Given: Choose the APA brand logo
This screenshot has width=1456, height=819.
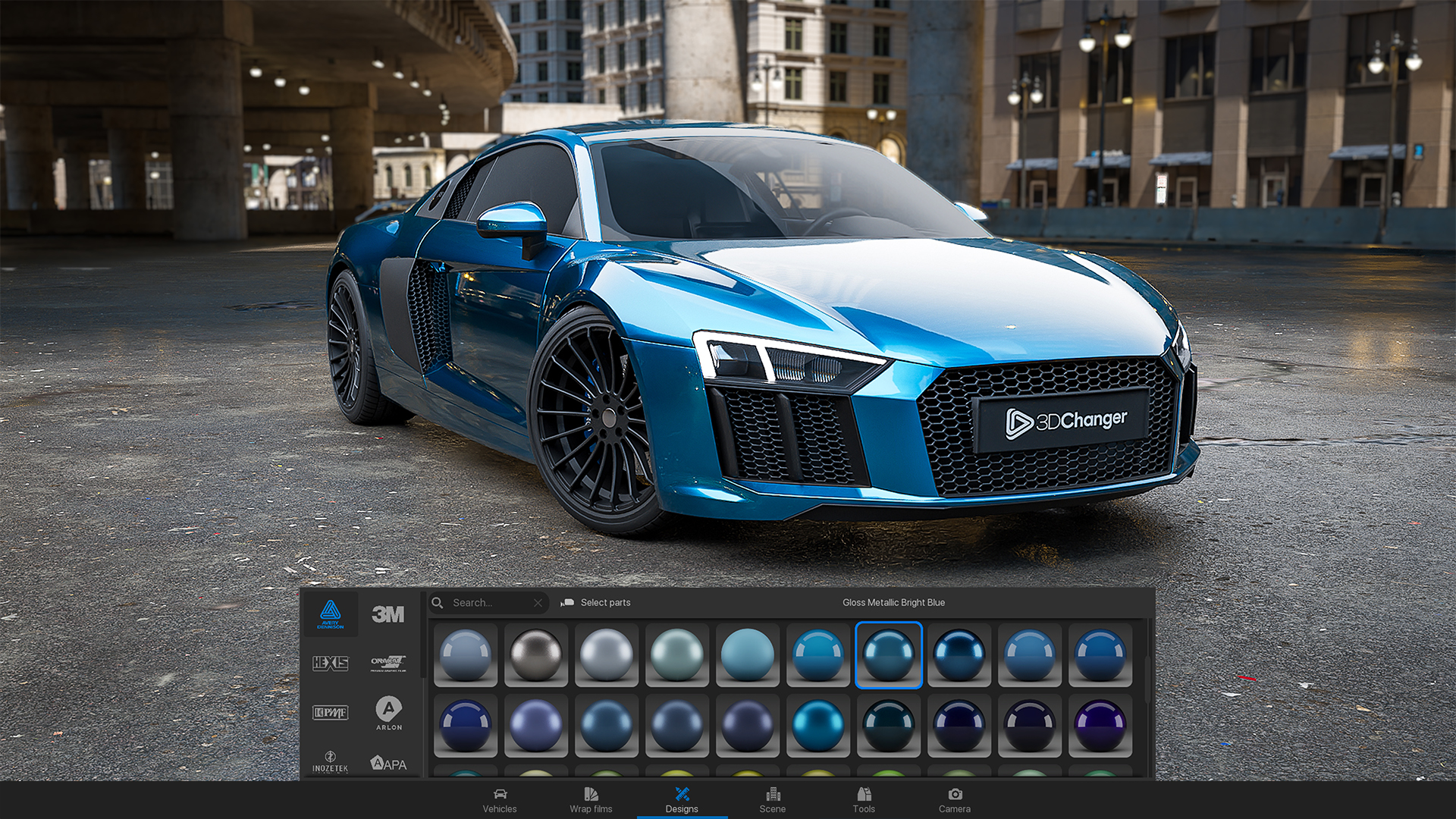Looking at the screenshot, I should tap(388, 763).
